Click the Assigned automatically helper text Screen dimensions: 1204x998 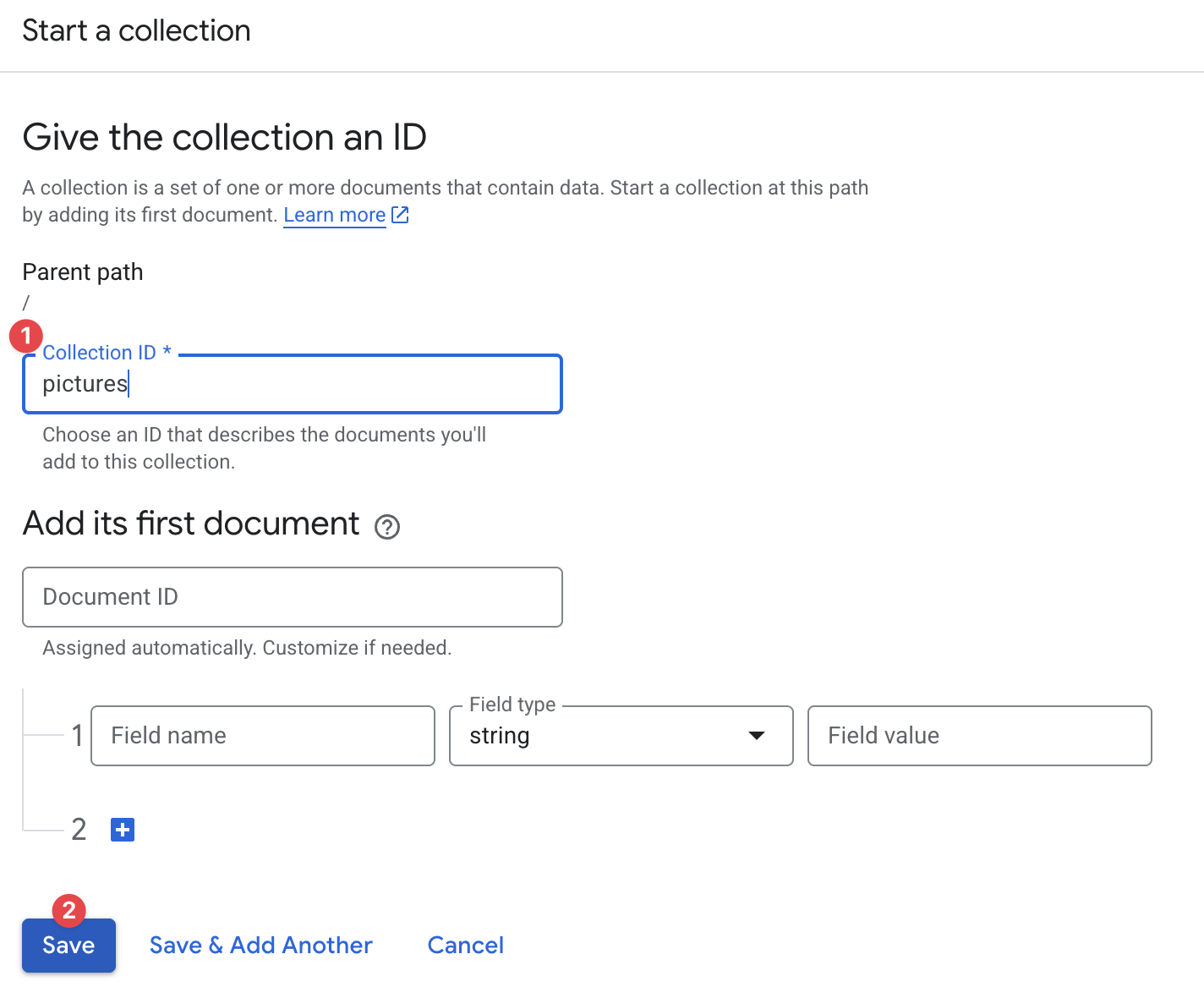tap(247, 648)
